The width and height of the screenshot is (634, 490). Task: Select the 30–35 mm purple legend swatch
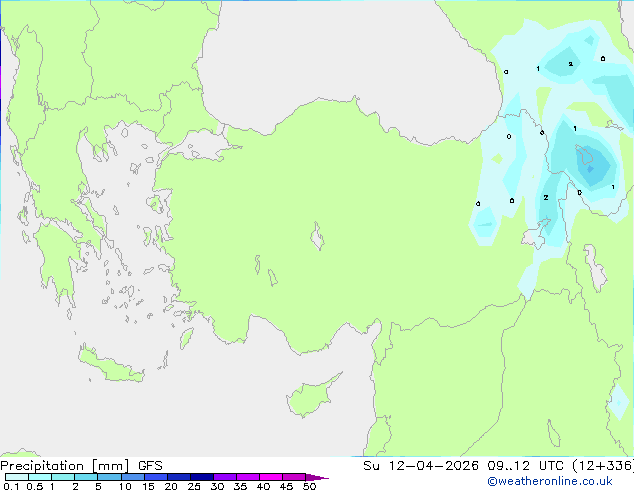point(225,477)
